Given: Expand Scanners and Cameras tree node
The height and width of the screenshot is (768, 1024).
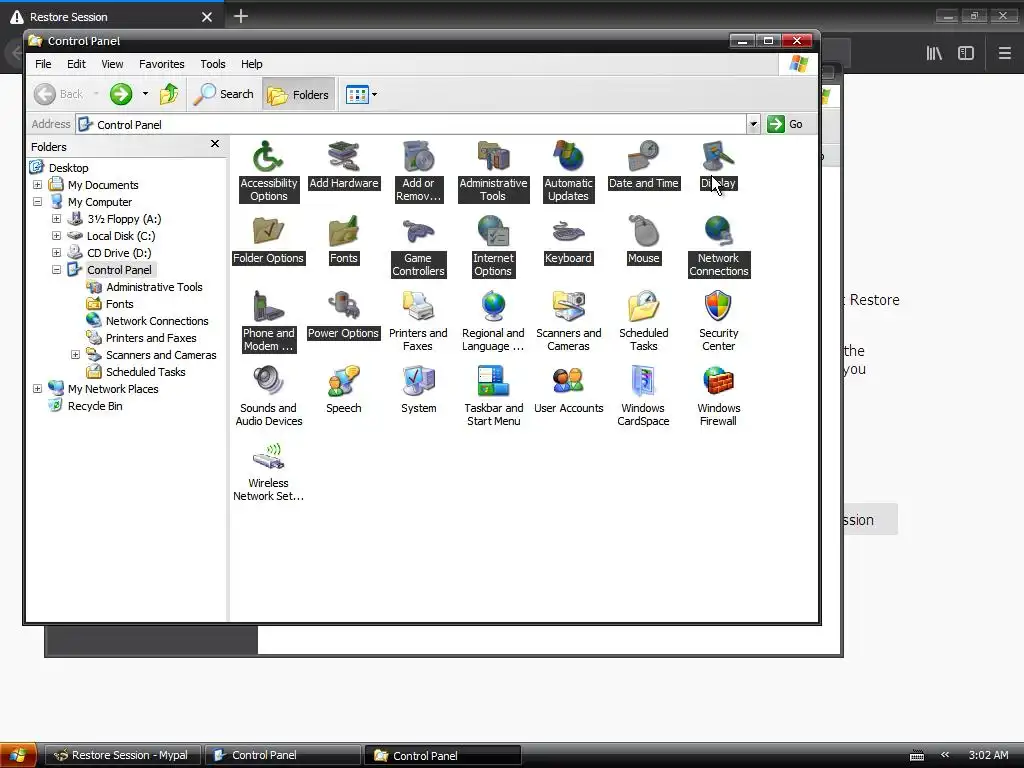Looking at the screenshot, I should [x=75, y=355].
